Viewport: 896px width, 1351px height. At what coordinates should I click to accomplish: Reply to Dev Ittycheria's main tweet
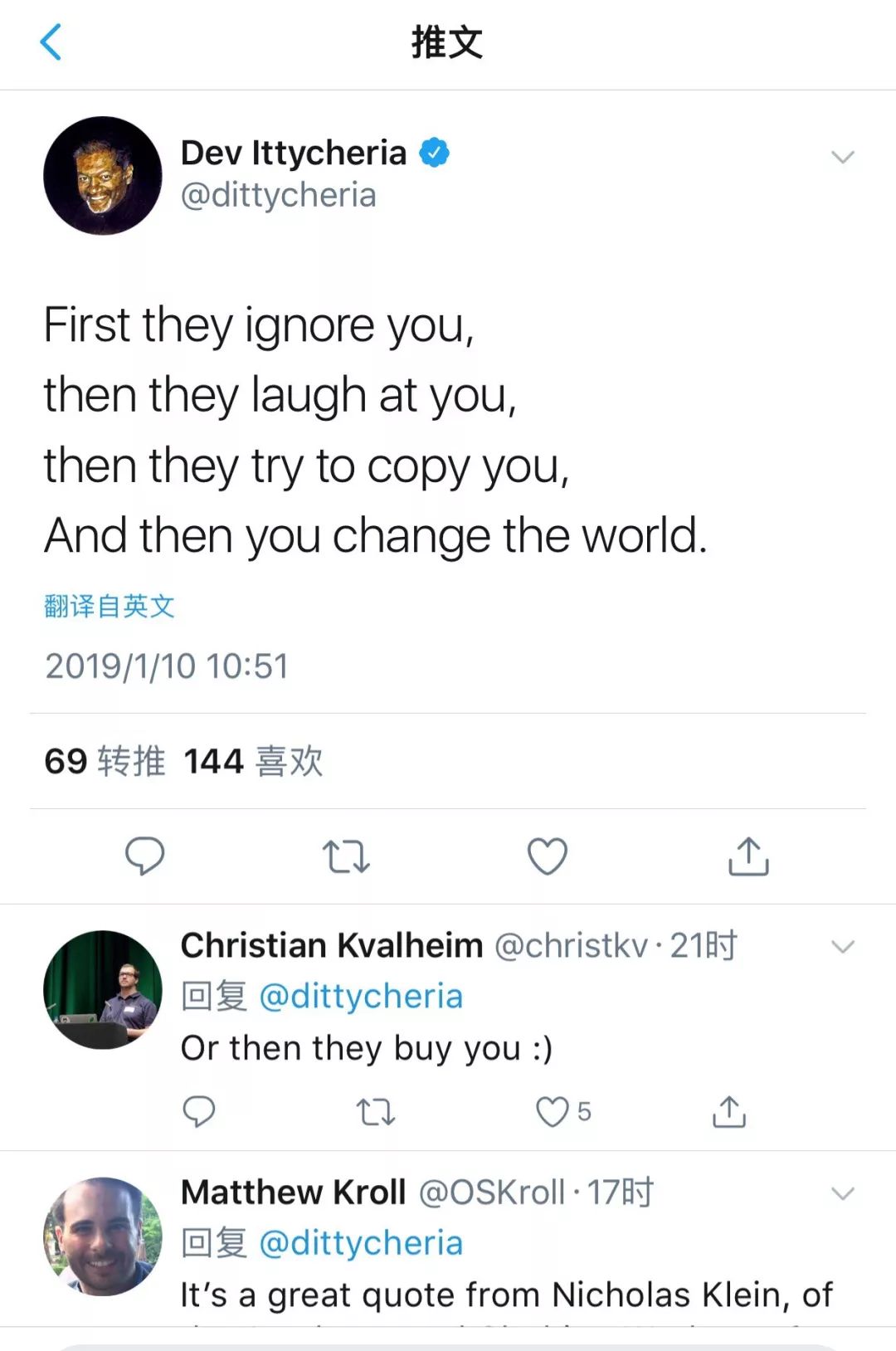pos(145,856)
